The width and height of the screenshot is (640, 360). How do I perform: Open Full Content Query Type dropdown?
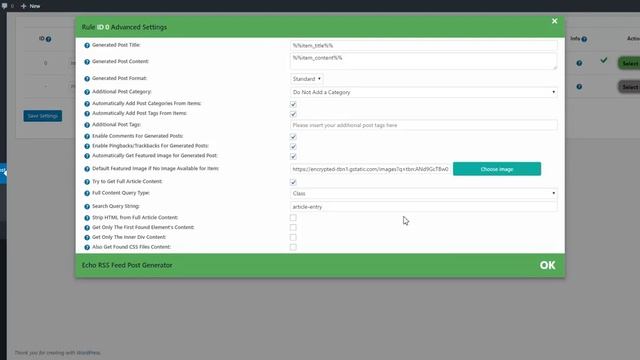(424, 193)
